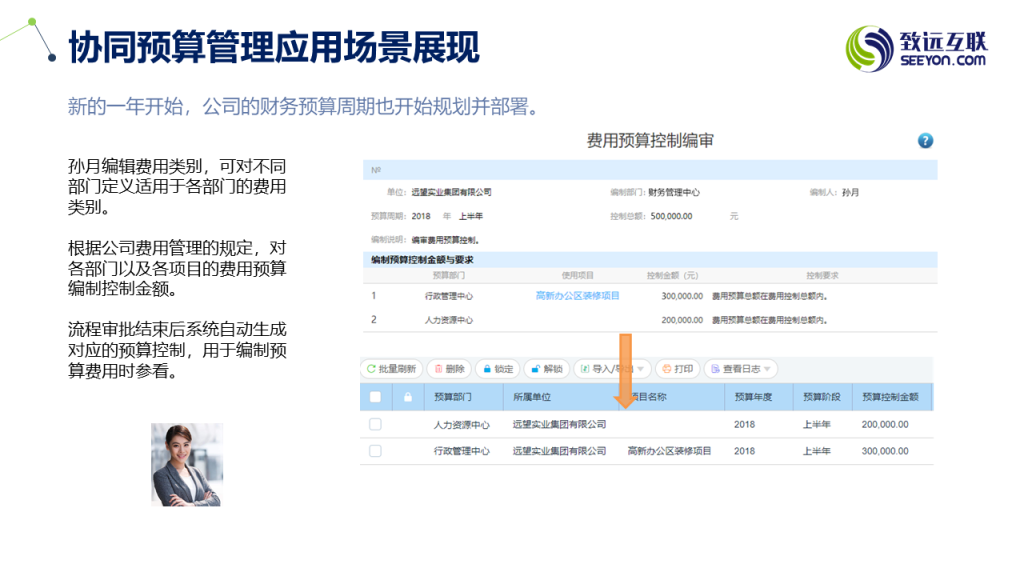1024x576 pixels.
Task: Click the Seeyon logo in top right
Action: coord(916,48)
